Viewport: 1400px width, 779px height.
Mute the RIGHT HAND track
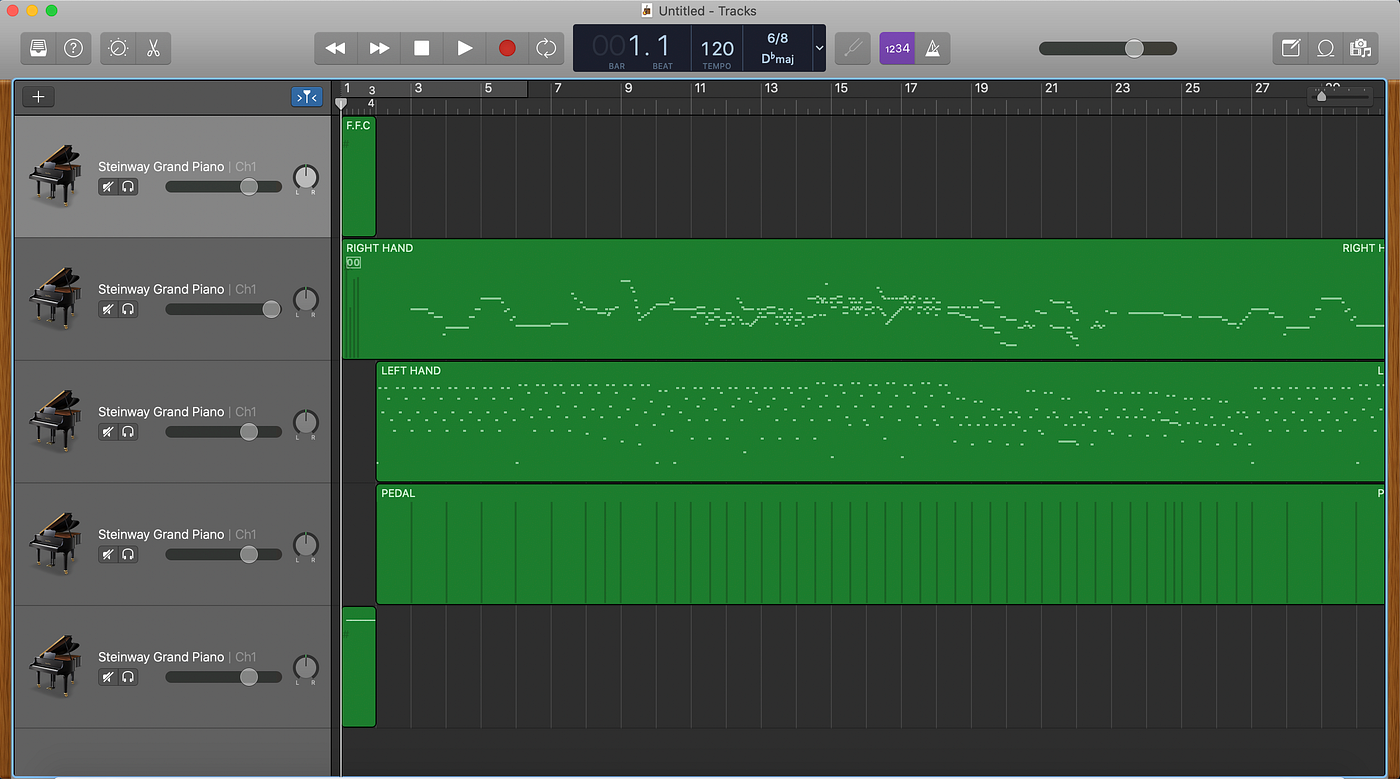pos(108,309)
